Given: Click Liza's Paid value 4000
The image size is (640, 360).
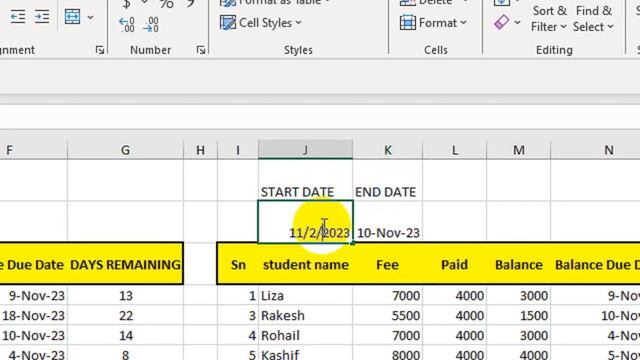Looking at the screenshot, I should coord(454,295).
